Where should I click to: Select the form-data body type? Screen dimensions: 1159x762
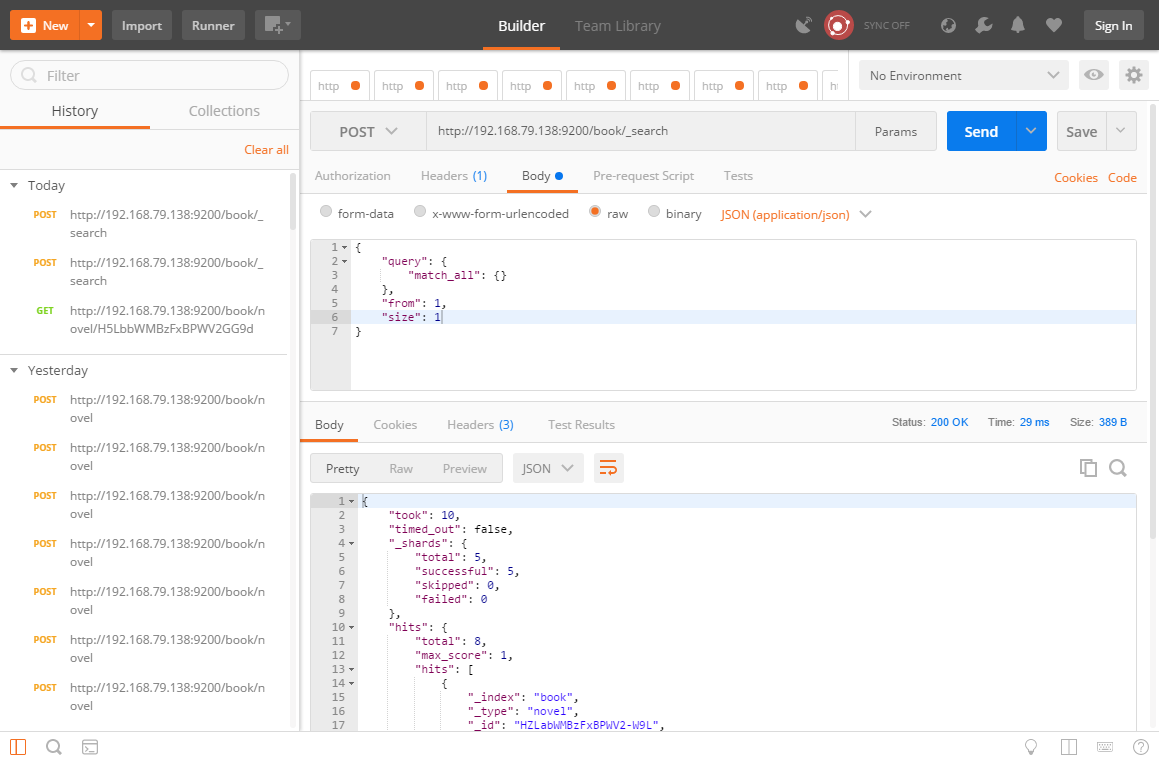[326, 213]
